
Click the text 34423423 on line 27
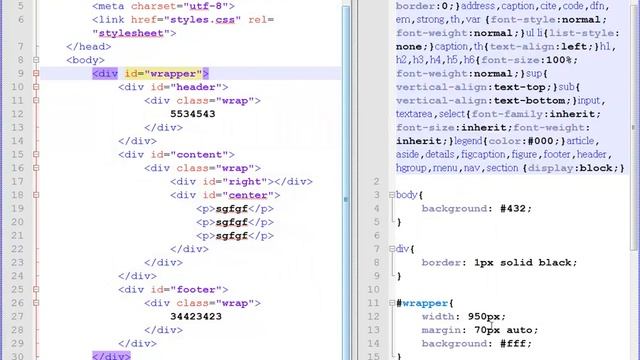pos(196,316)
